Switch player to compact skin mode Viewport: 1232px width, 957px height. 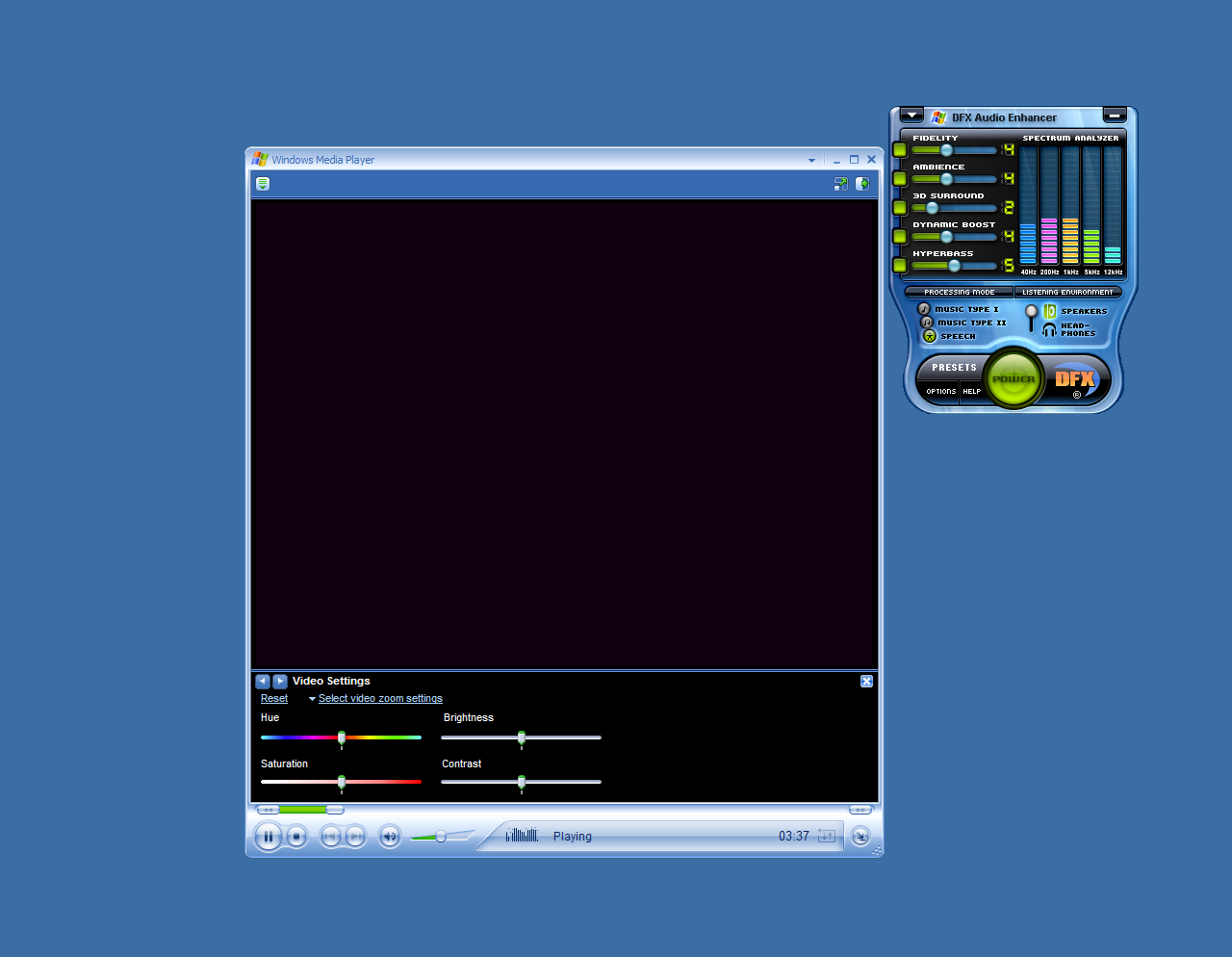(x=860, y=837)
